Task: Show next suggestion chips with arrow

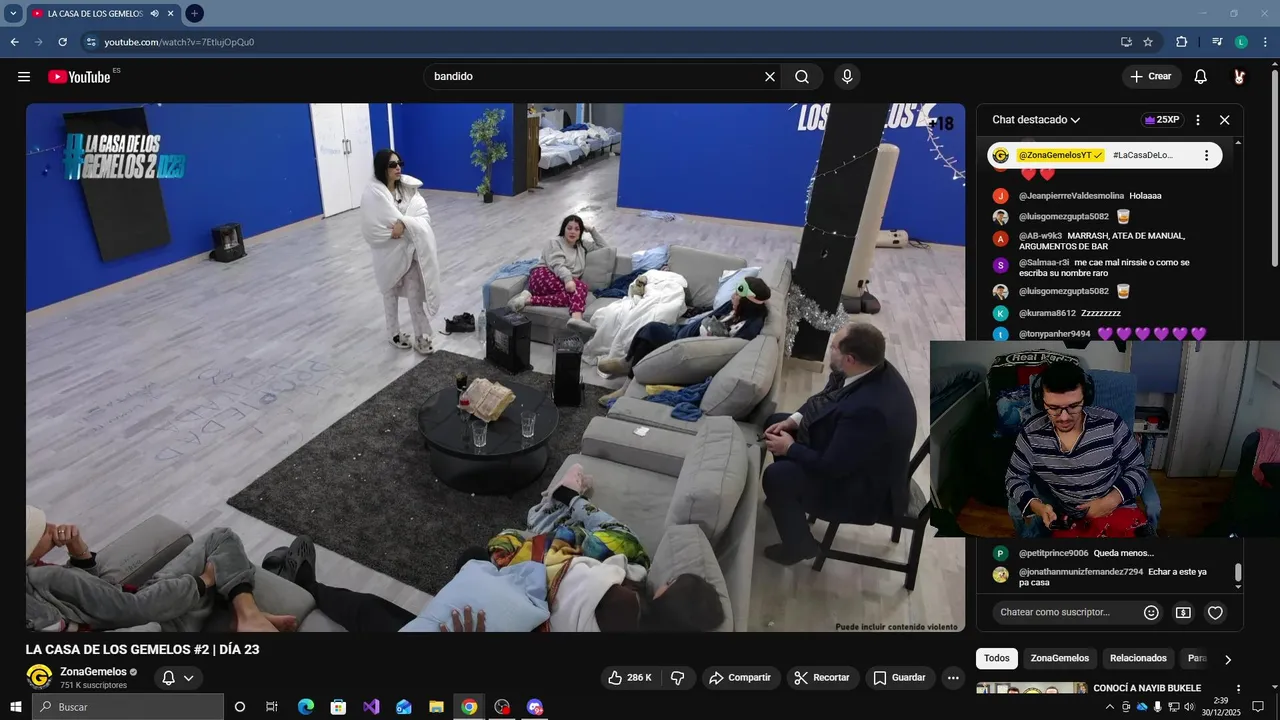Action: [1228, 659]
